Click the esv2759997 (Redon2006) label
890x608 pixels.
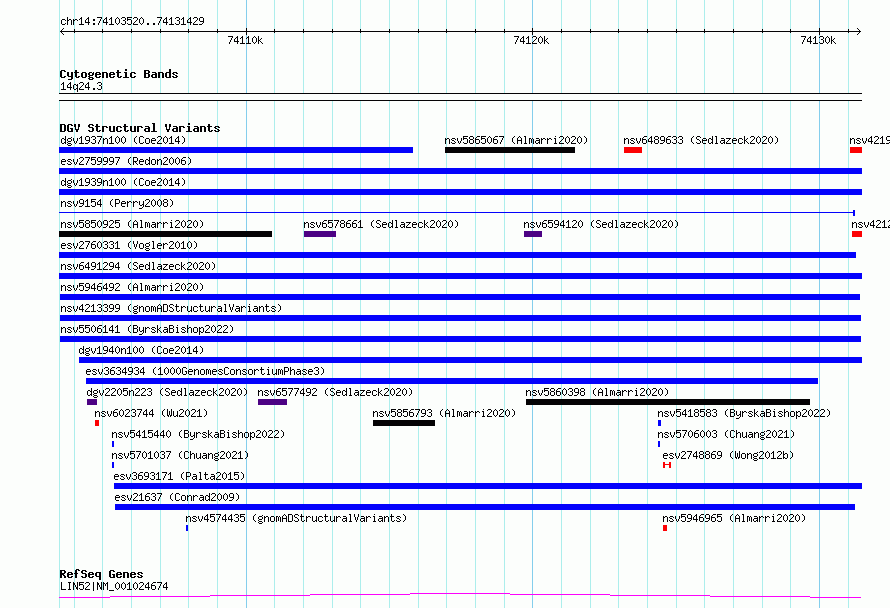(x=126, y=161)
